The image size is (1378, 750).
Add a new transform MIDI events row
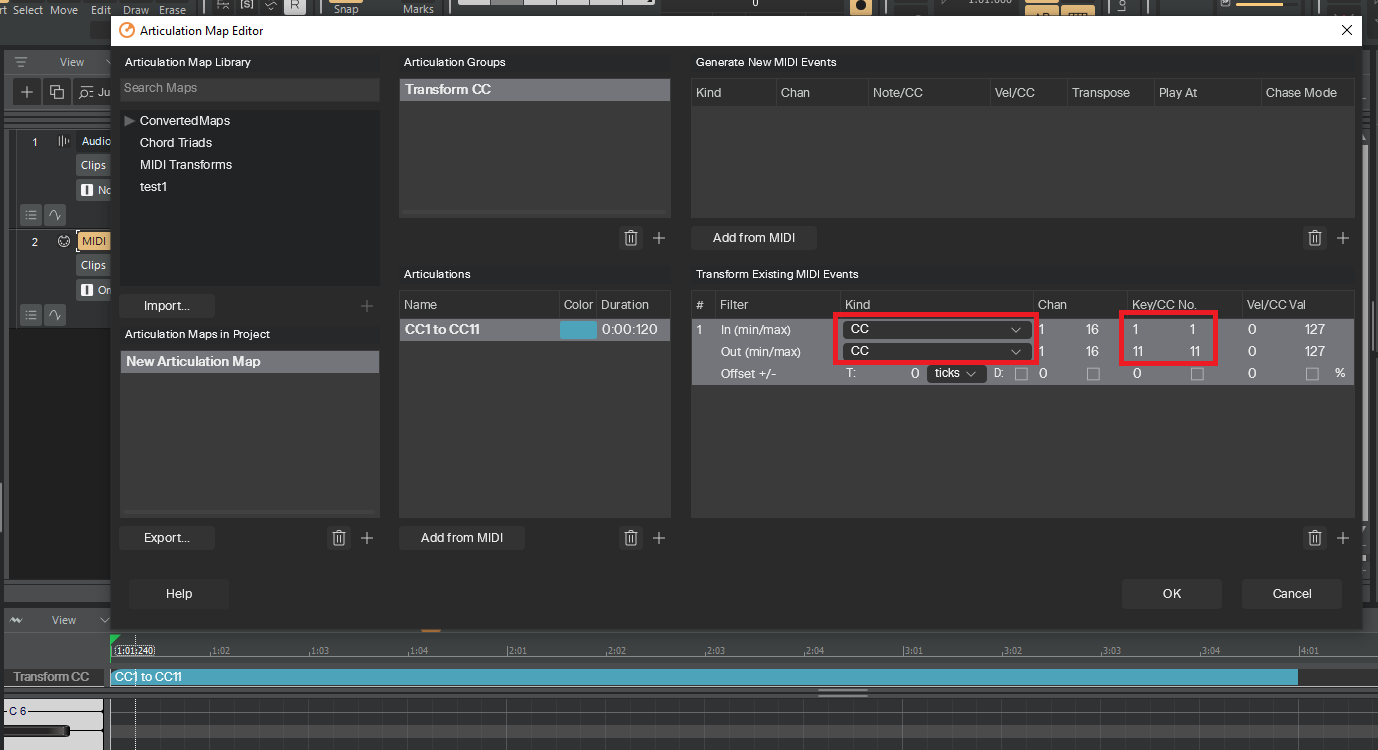pos(1343,538)
